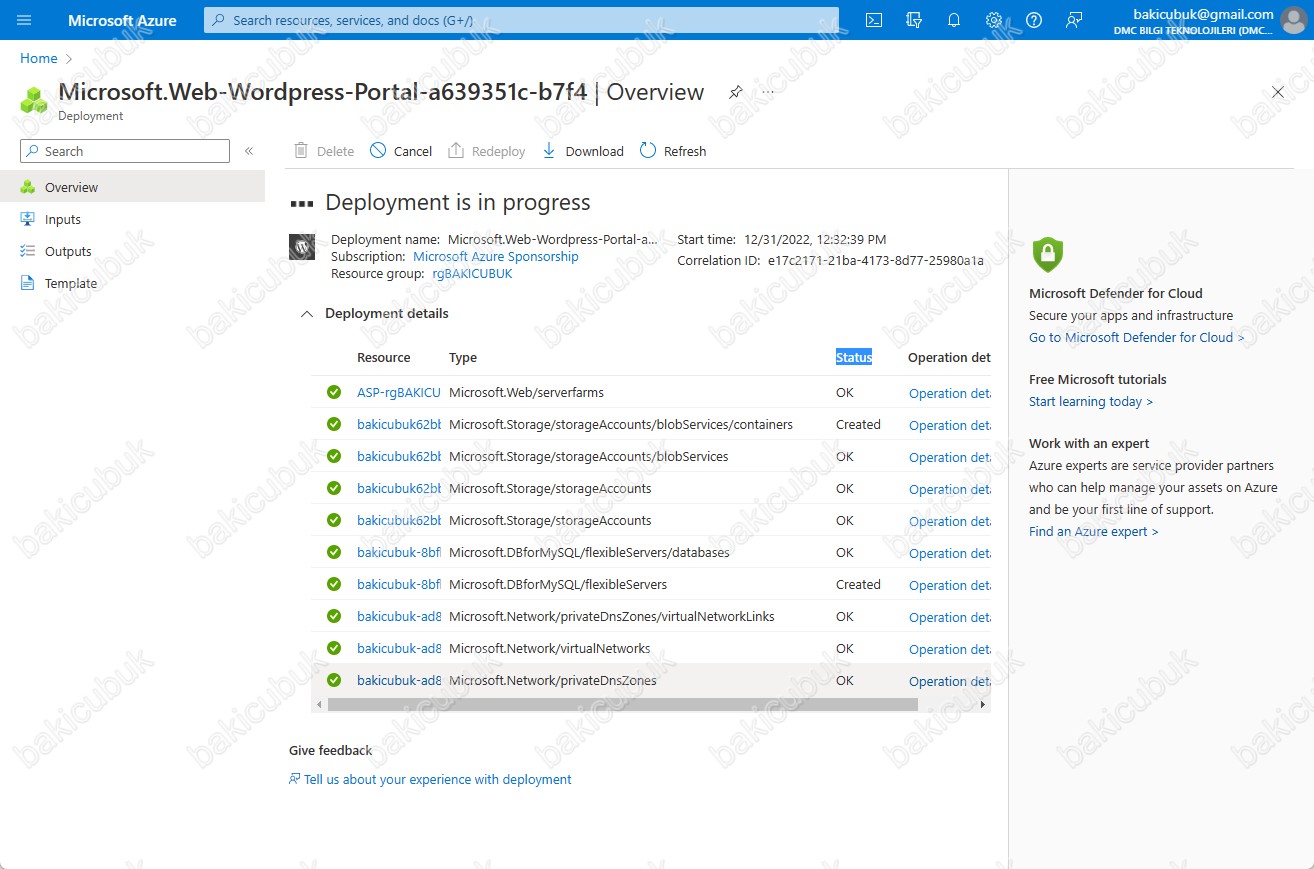Viewport: 1314px width, 869px height.
Task: Click the deployment cube icon next to title
Action: [x=34, y=100]
